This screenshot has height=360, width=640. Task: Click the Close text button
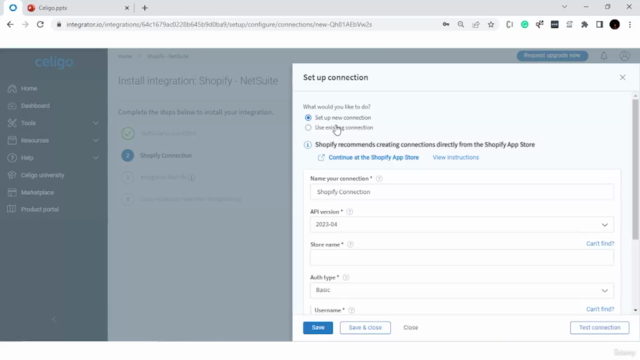[x=411, y=328]
